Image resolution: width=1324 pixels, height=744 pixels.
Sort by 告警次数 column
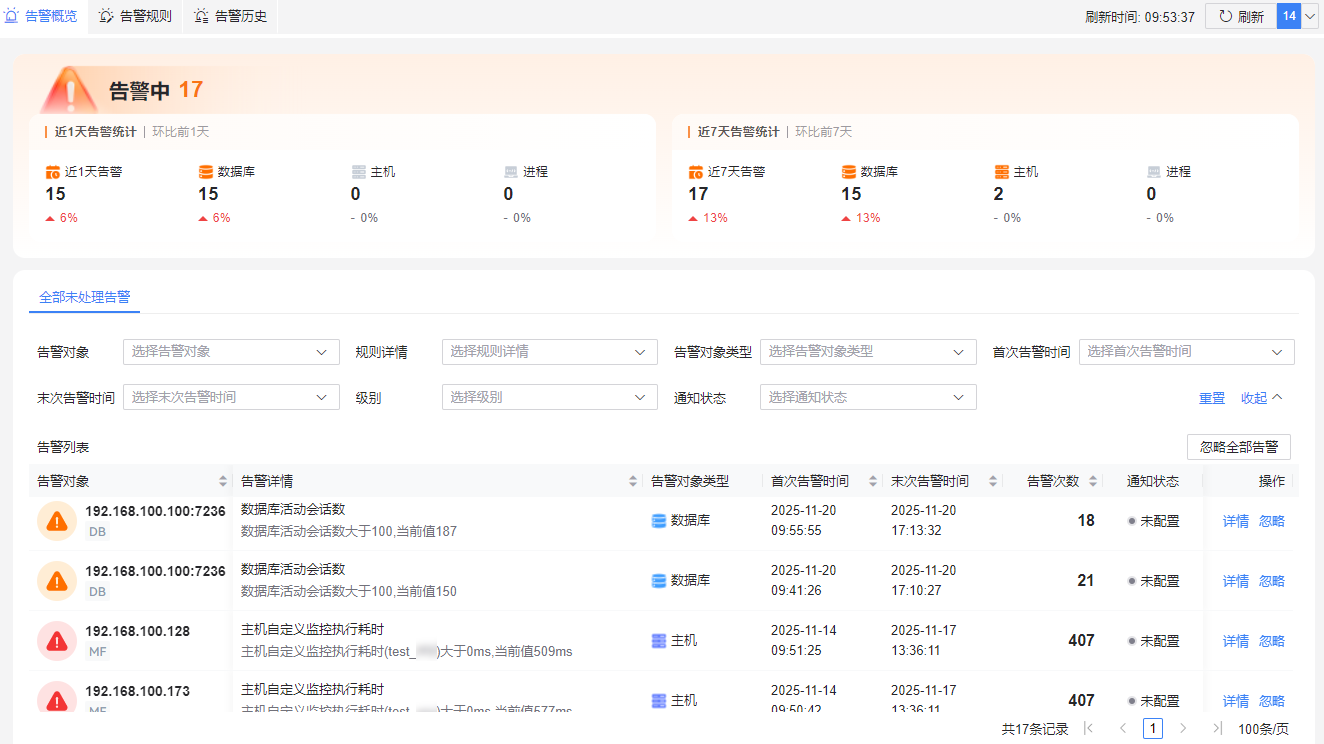click(1093, 481)
